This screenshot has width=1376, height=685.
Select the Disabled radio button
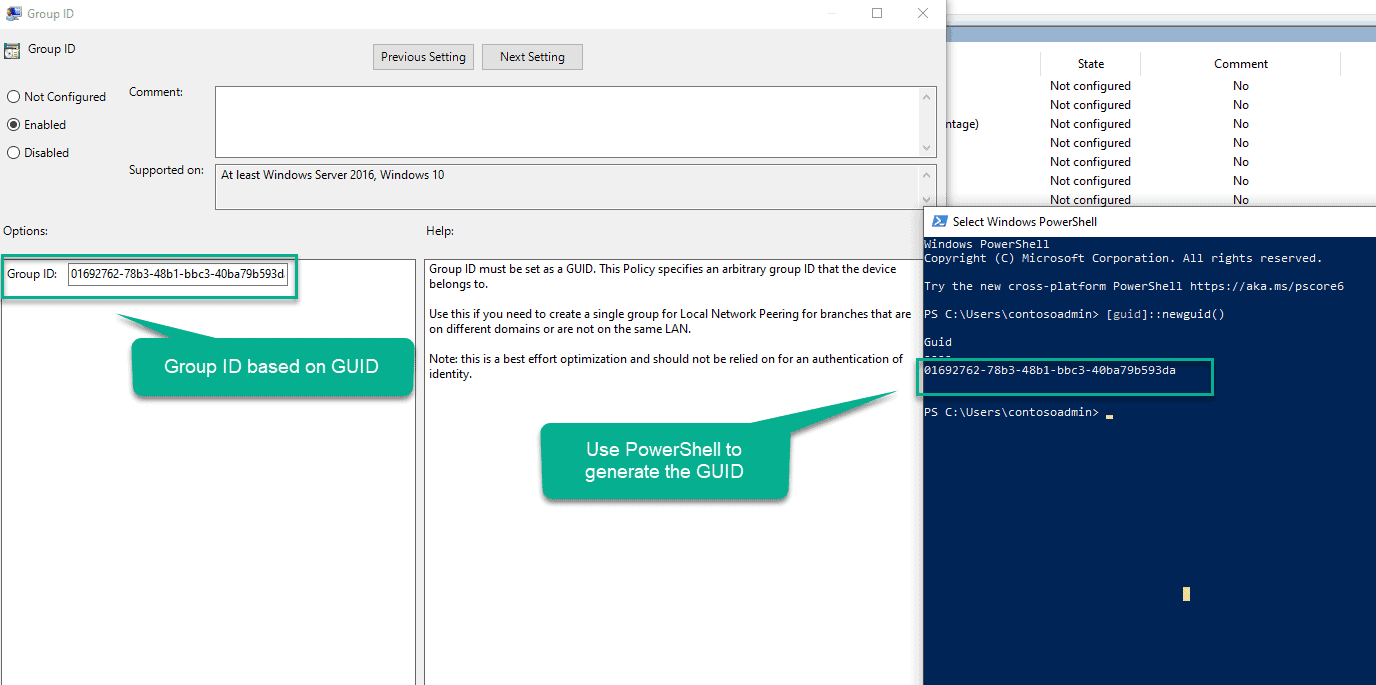(x=14, y=153)
